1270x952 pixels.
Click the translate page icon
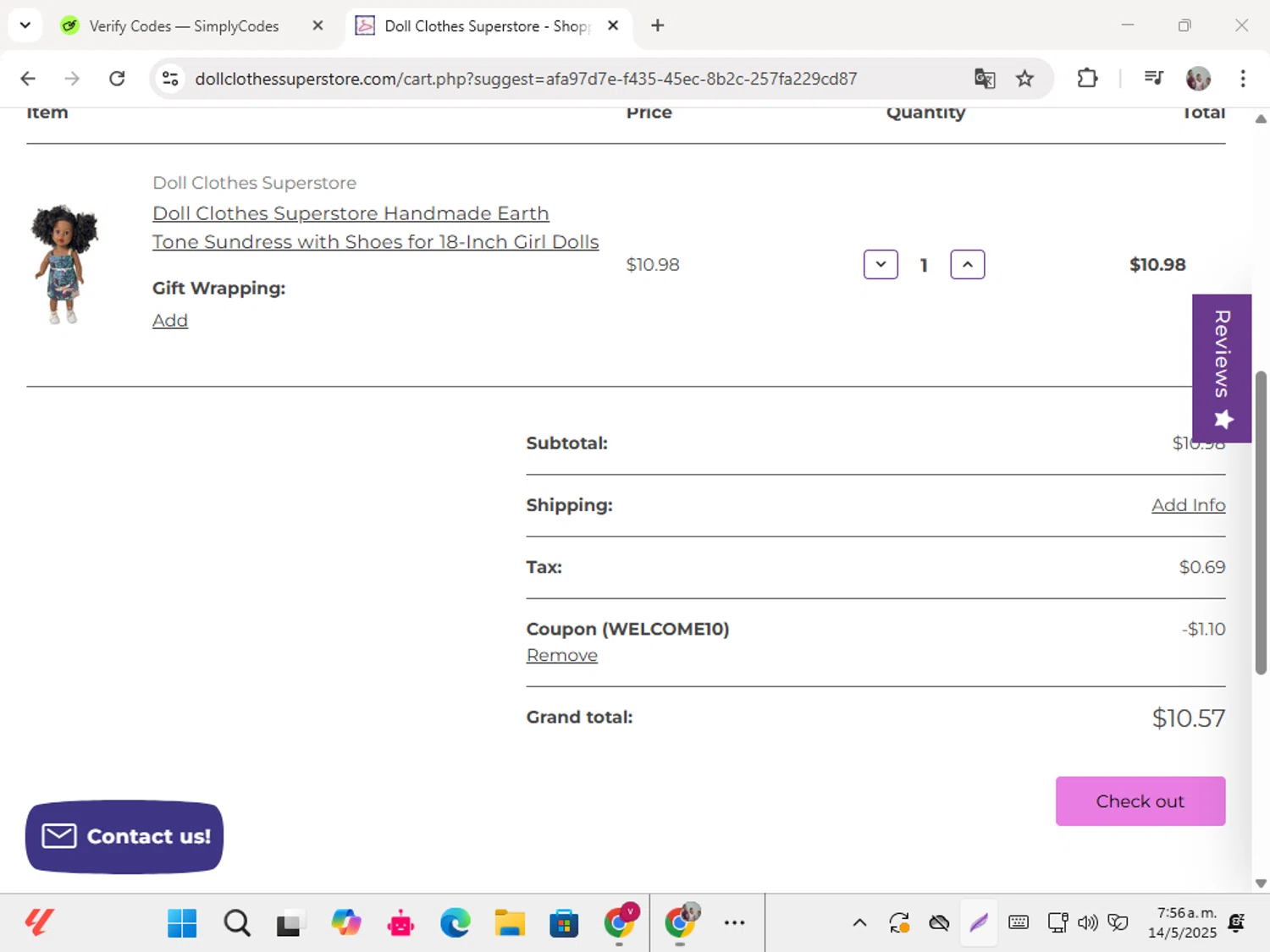984,79
